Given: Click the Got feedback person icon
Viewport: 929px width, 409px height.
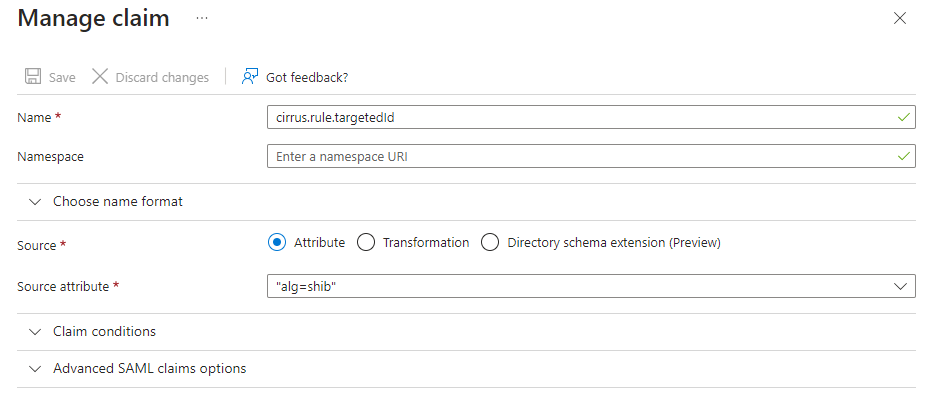Looking at the screenshot, I should tap(250, 77).
